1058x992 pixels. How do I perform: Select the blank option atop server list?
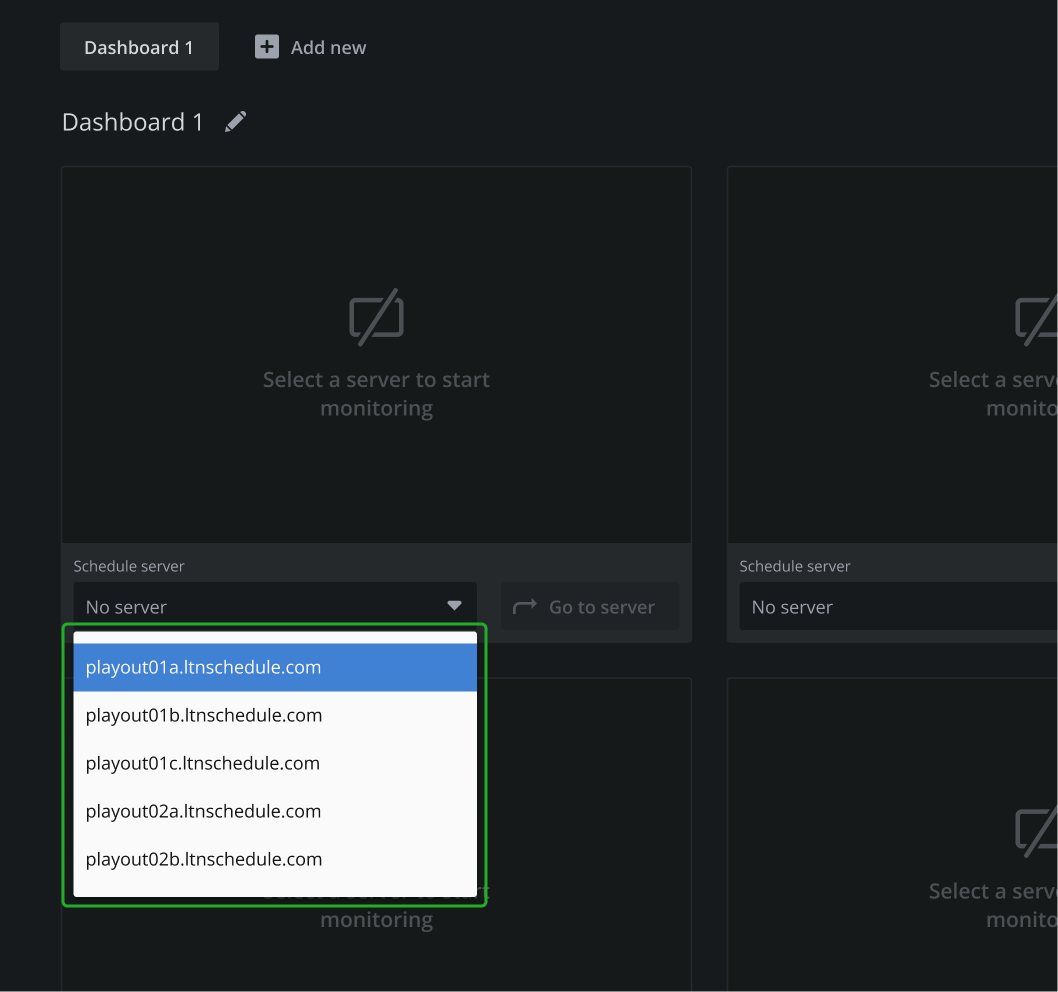[x=275, y=637]
